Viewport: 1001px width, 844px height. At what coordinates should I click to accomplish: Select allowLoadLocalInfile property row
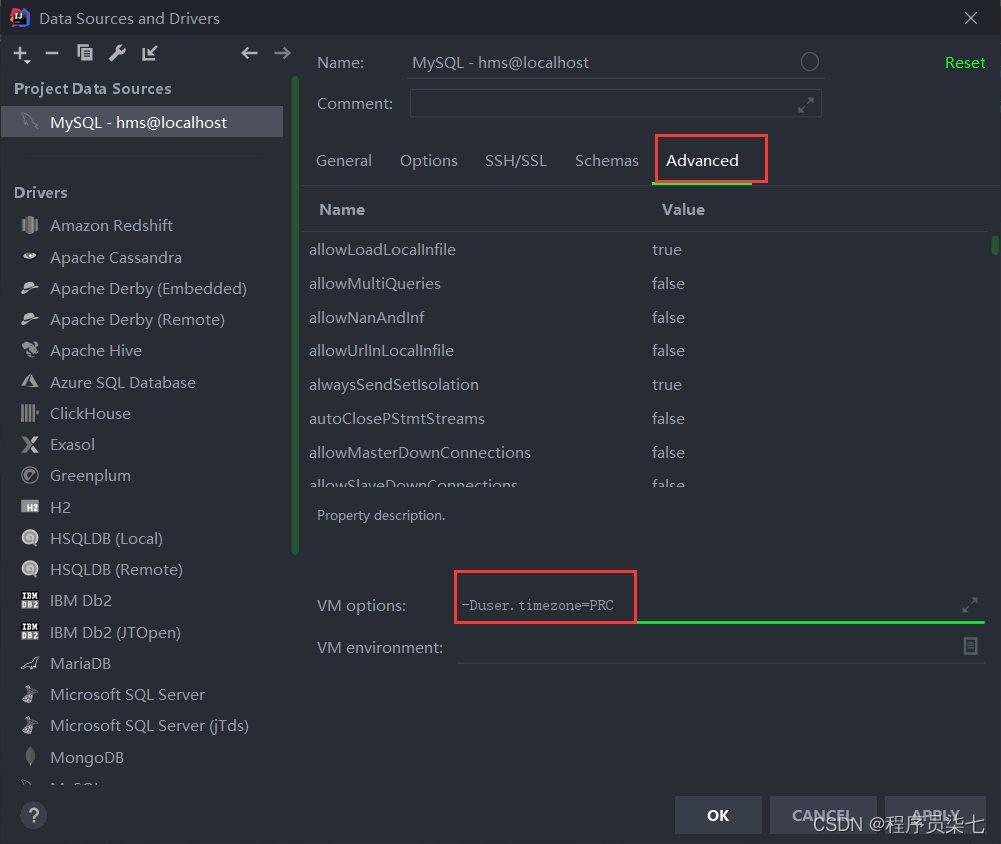tap(645, 250)
